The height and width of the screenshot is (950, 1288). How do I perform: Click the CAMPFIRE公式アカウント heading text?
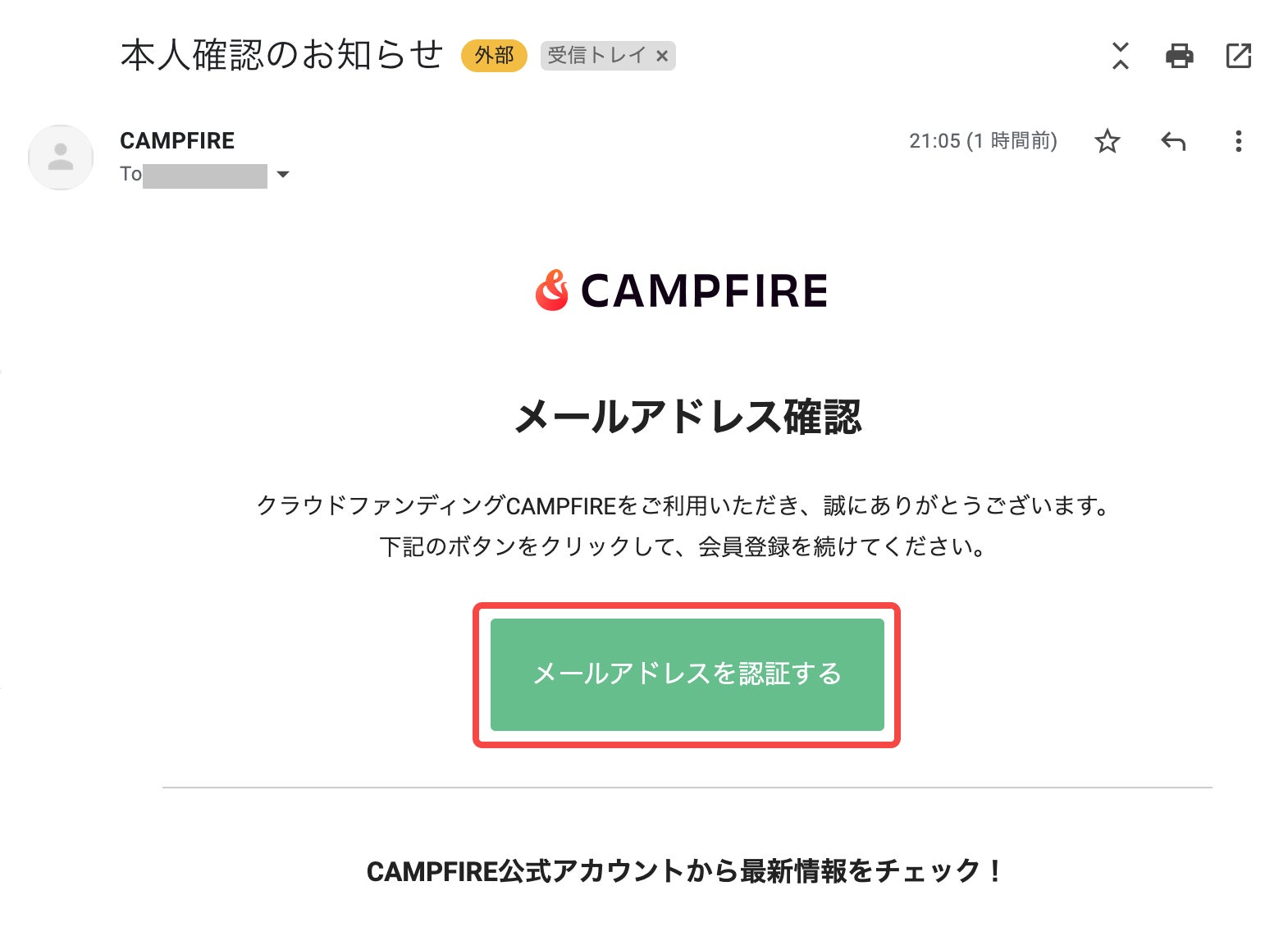pos(685,870)
